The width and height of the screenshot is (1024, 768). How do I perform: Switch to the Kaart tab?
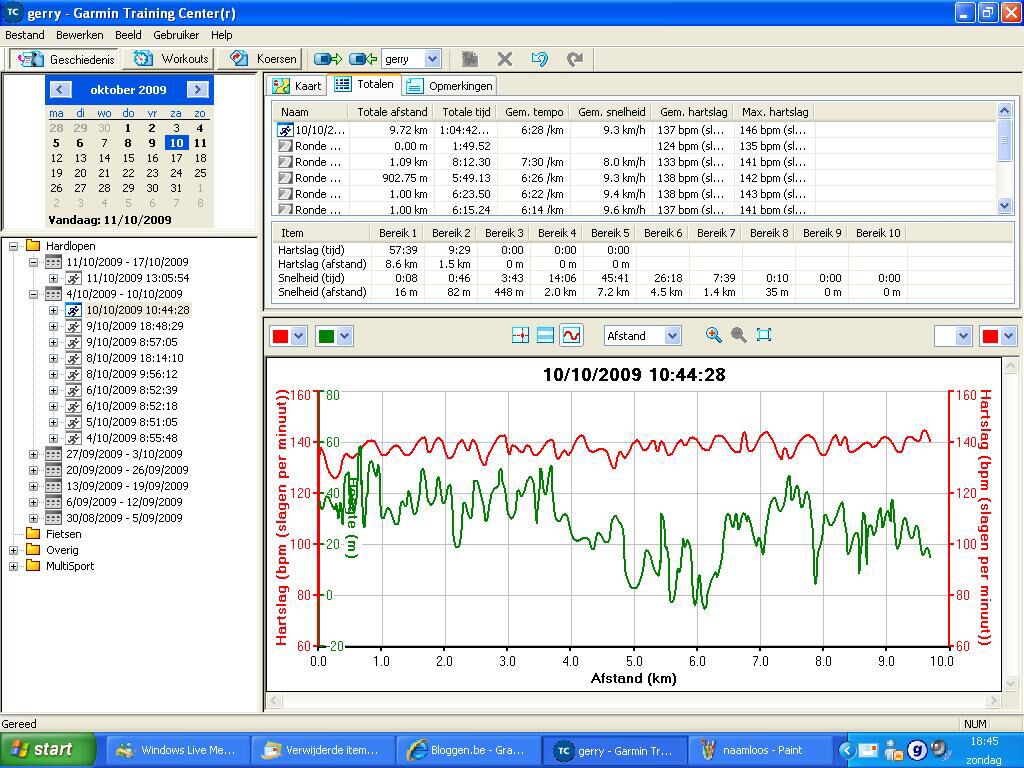(x=298, y=86)
